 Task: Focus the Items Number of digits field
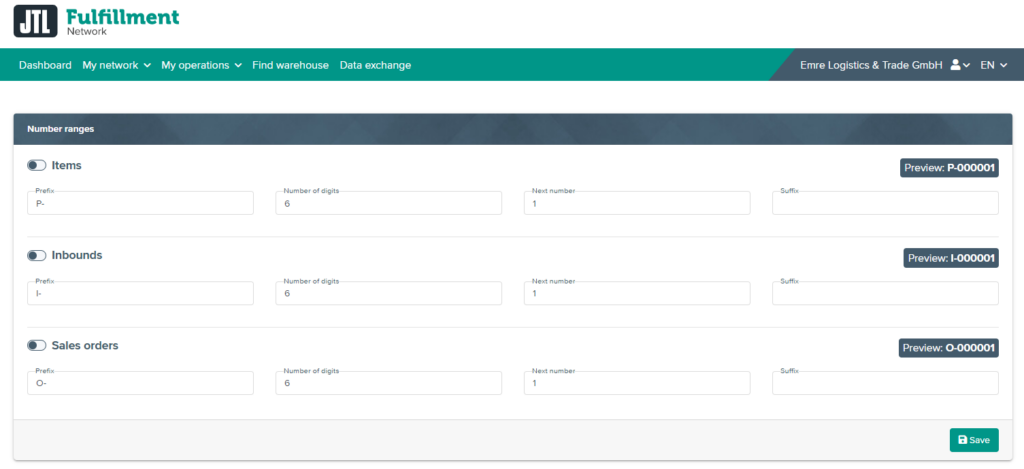coord(389,203)
